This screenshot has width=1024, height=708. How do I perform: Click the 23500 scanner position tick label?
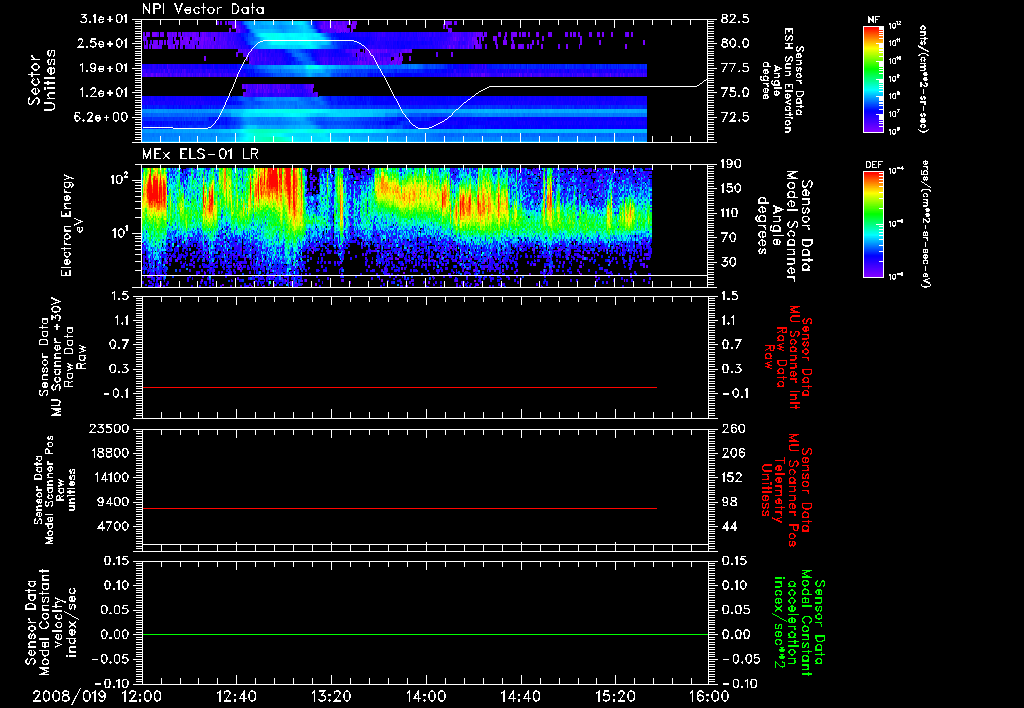tap(109, 429)
